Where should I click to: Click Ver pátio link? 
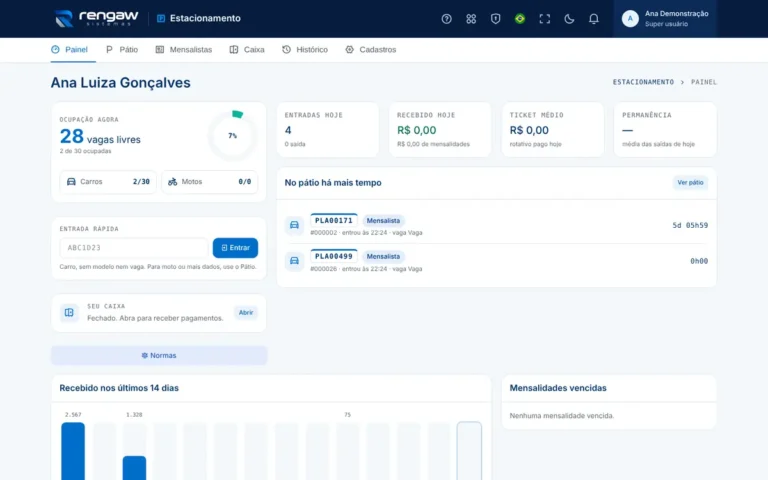tap(690, 183)
